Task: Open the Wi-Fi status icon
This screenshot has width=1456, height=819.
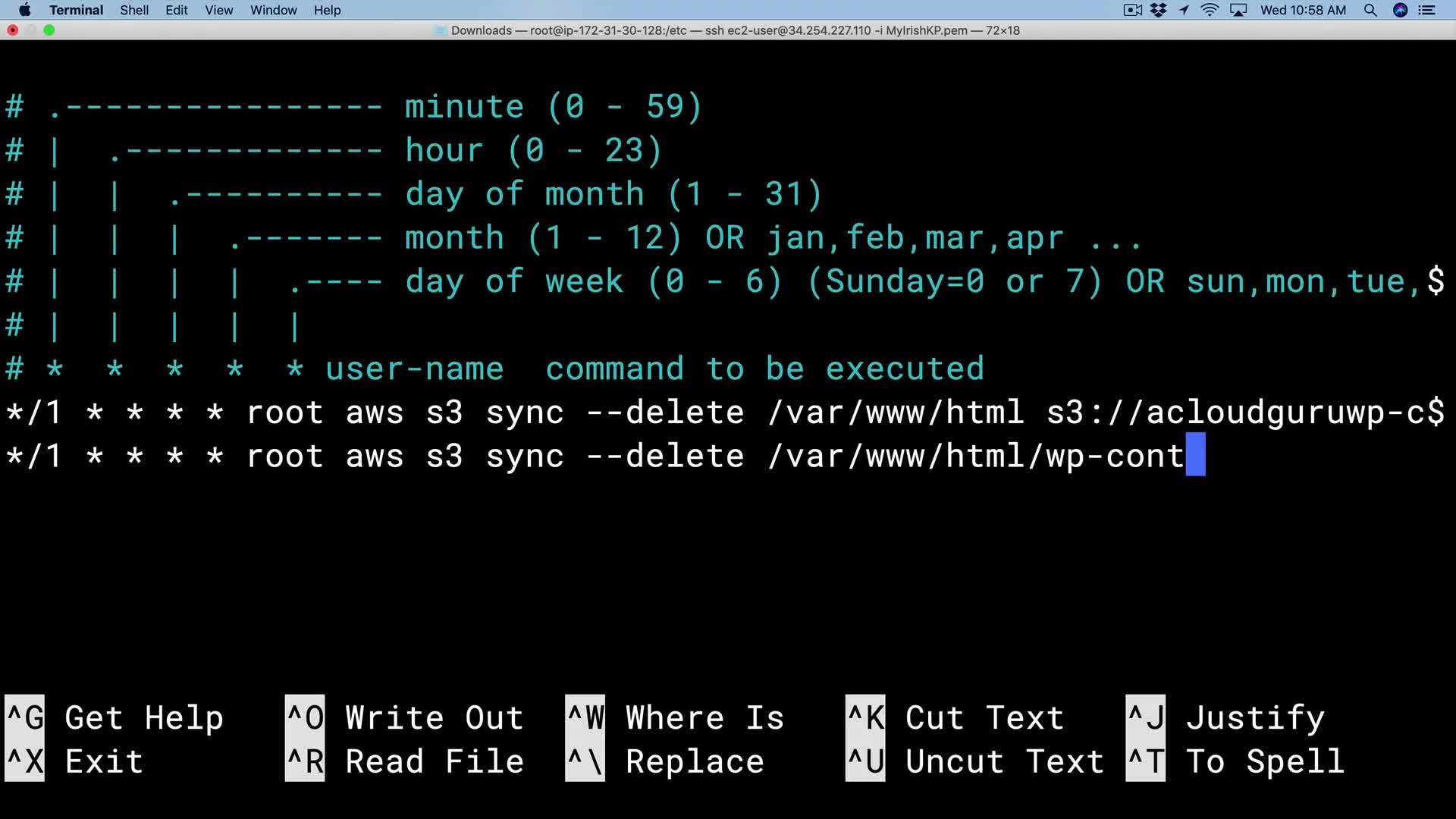Action: click(1210, 10)
